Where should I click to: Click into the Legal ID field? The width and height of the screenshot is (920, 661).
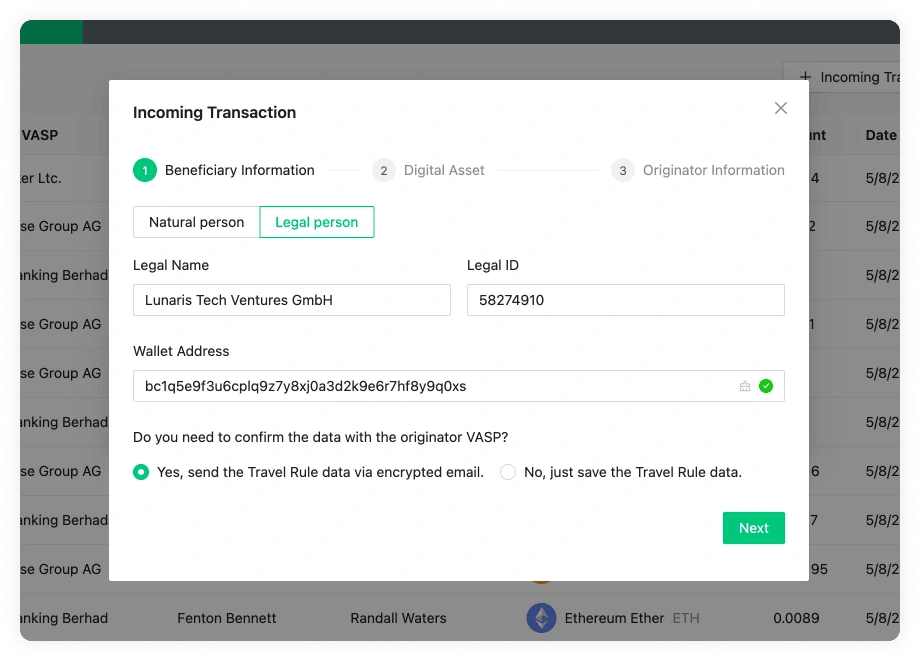pyautogui.click(x=625, y=300)
